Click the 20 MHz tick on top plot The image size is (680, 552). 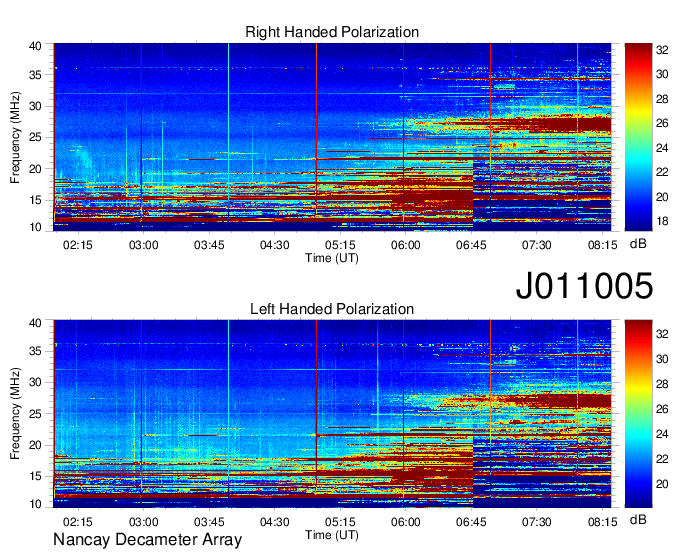coord(35,169)
